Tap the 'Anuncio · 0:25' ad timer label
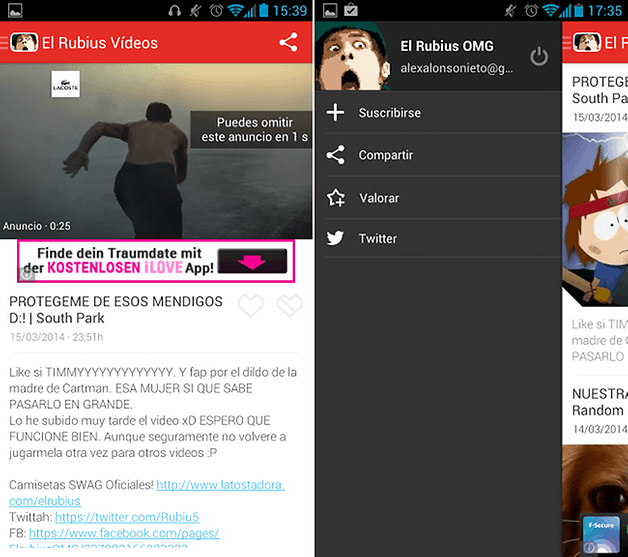 tap(37, 226)
